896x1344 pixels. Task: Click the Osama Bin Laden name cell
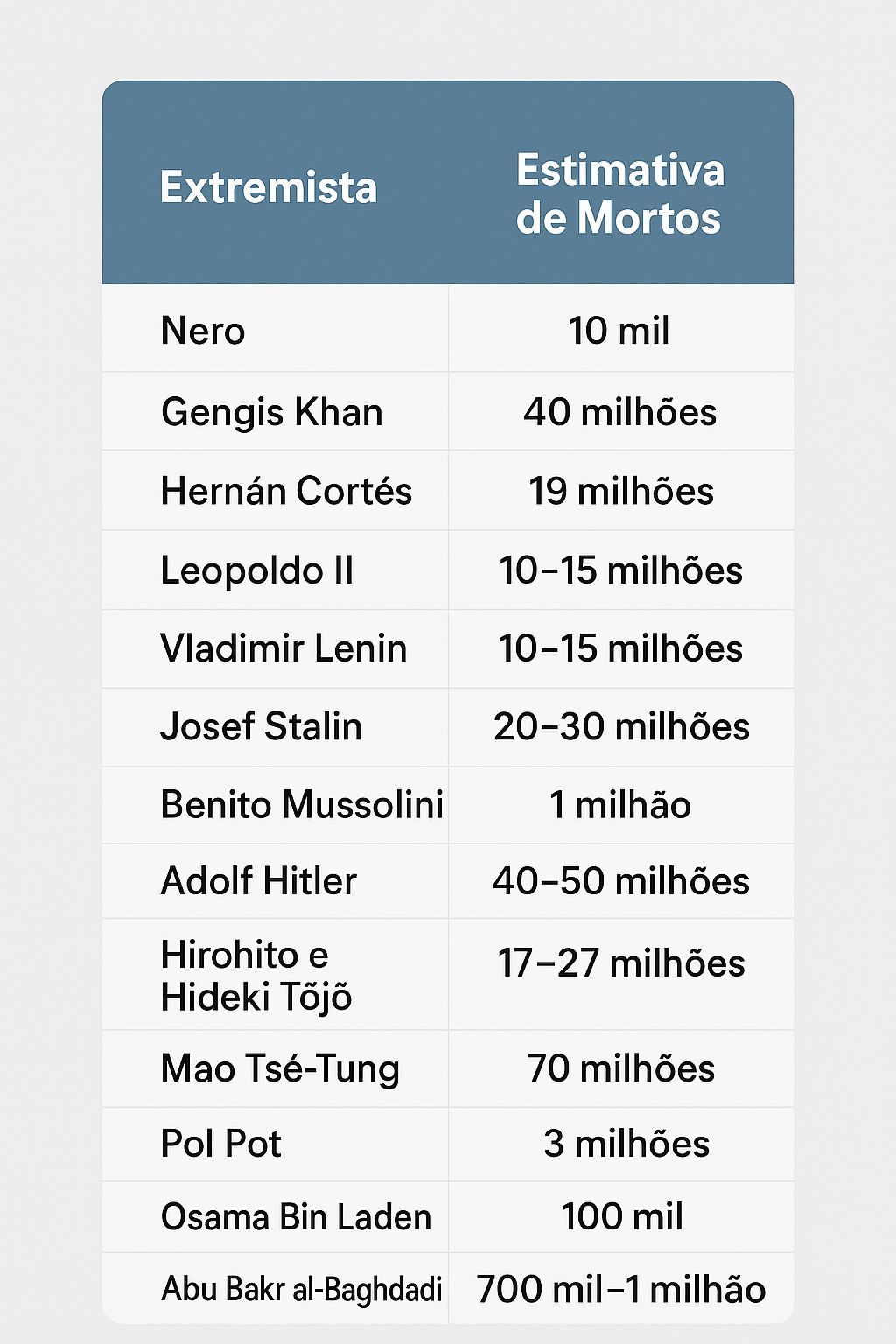point(296,1217)
